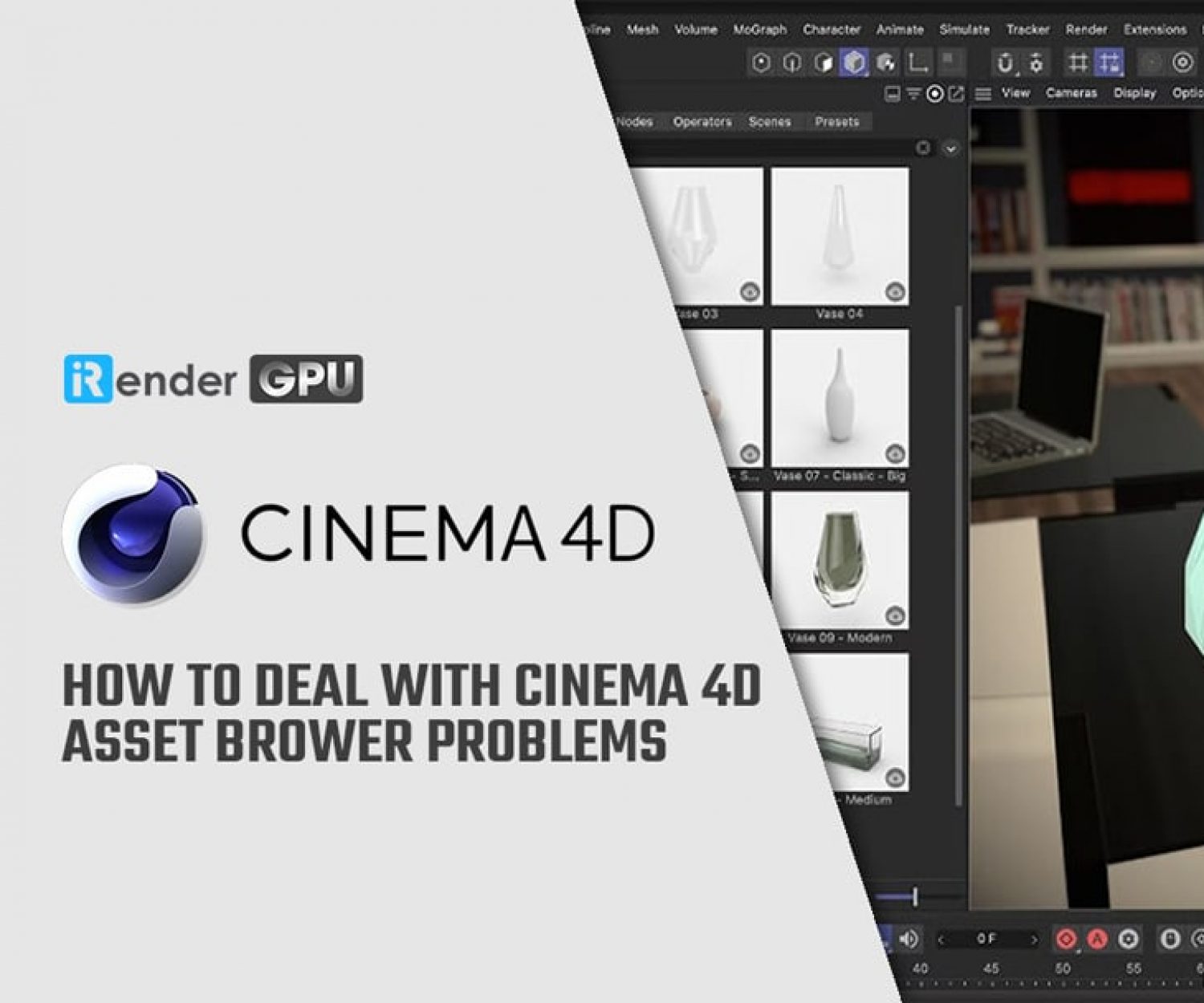Step frame forward with right arrow
This screenshot has width=1204, height=1003.
tap(1034, 939)
